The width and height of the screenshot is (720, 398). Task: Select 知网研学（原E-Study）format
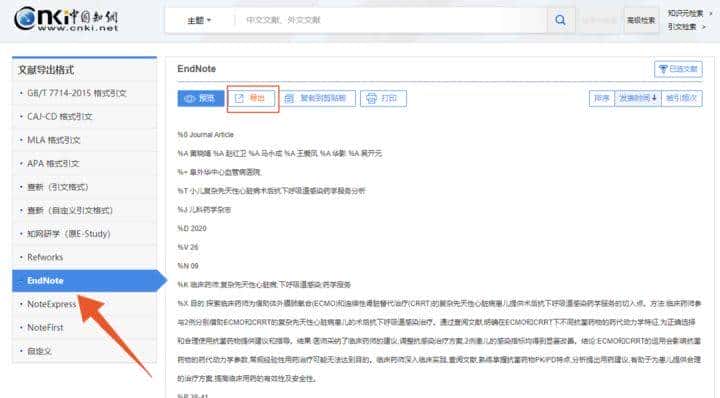pos(84,234)
